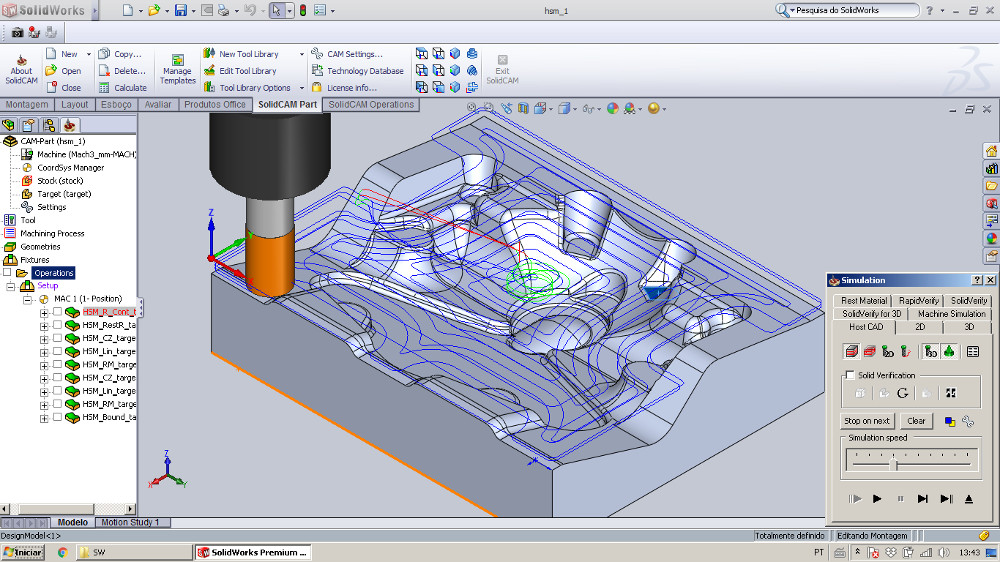Click the G-code icon in Solid Verification

tap(902, 393)
